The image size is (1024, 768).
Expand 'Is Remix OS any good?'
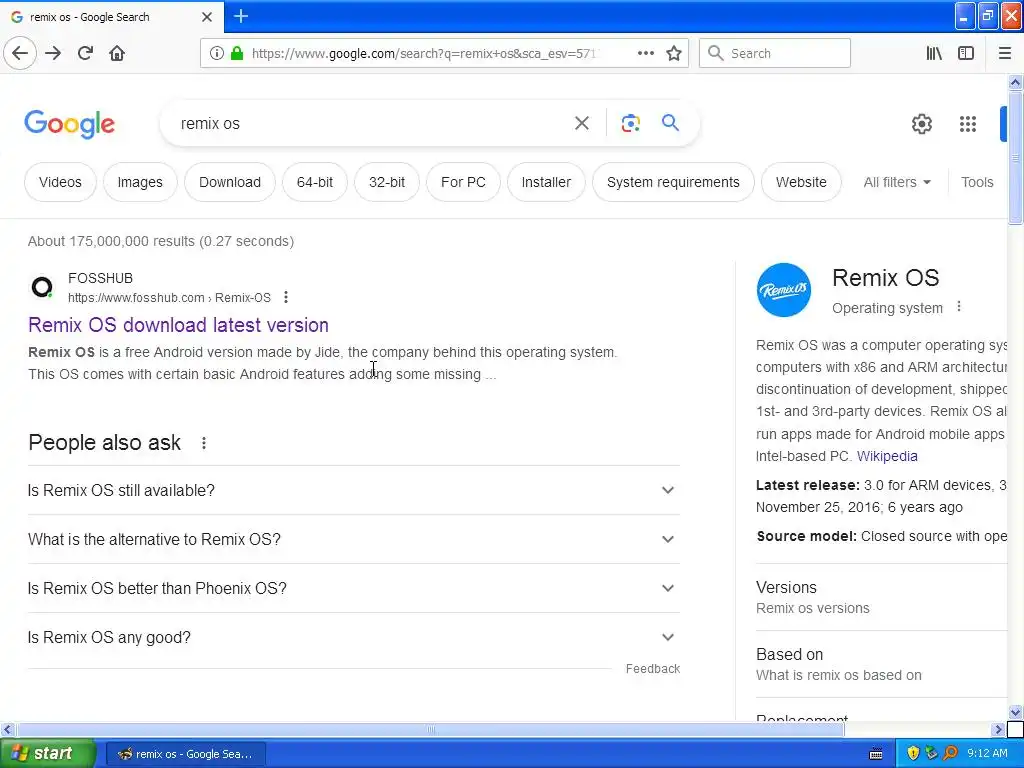353,637
